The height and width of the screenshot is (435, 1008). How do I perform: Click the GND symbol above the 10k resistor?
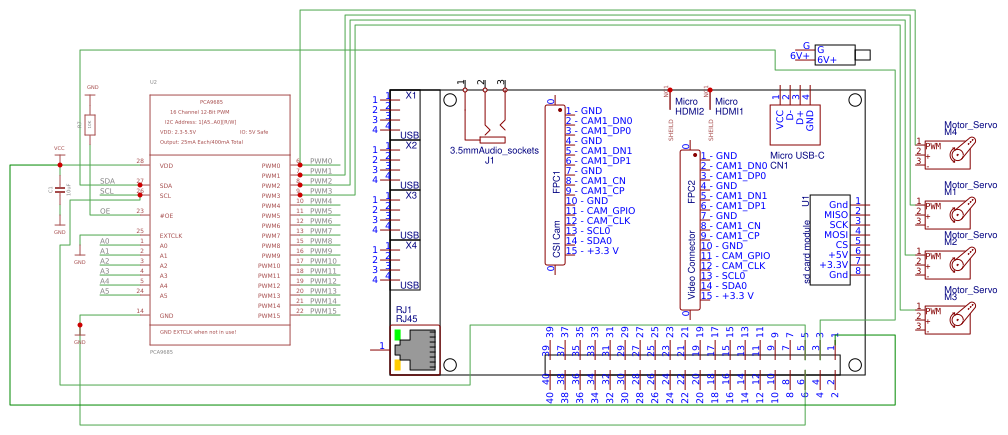(x=92, y=89)
